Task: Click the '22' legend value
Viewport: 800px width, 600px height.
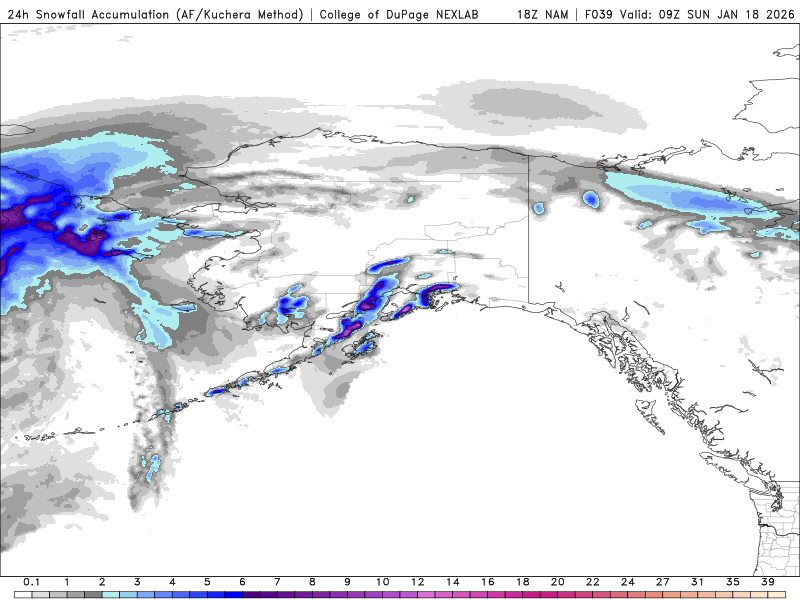Action: pos(593,582)
